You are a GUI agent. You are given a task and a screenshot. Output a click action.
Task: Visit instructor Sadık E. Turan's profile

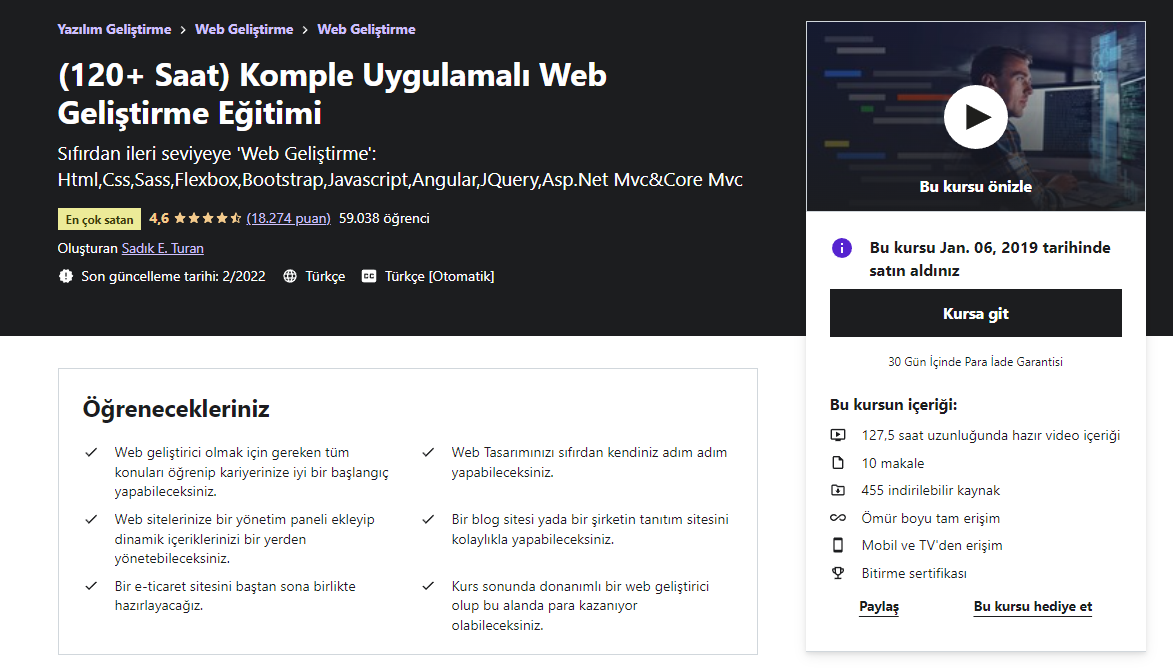(162, 248)
